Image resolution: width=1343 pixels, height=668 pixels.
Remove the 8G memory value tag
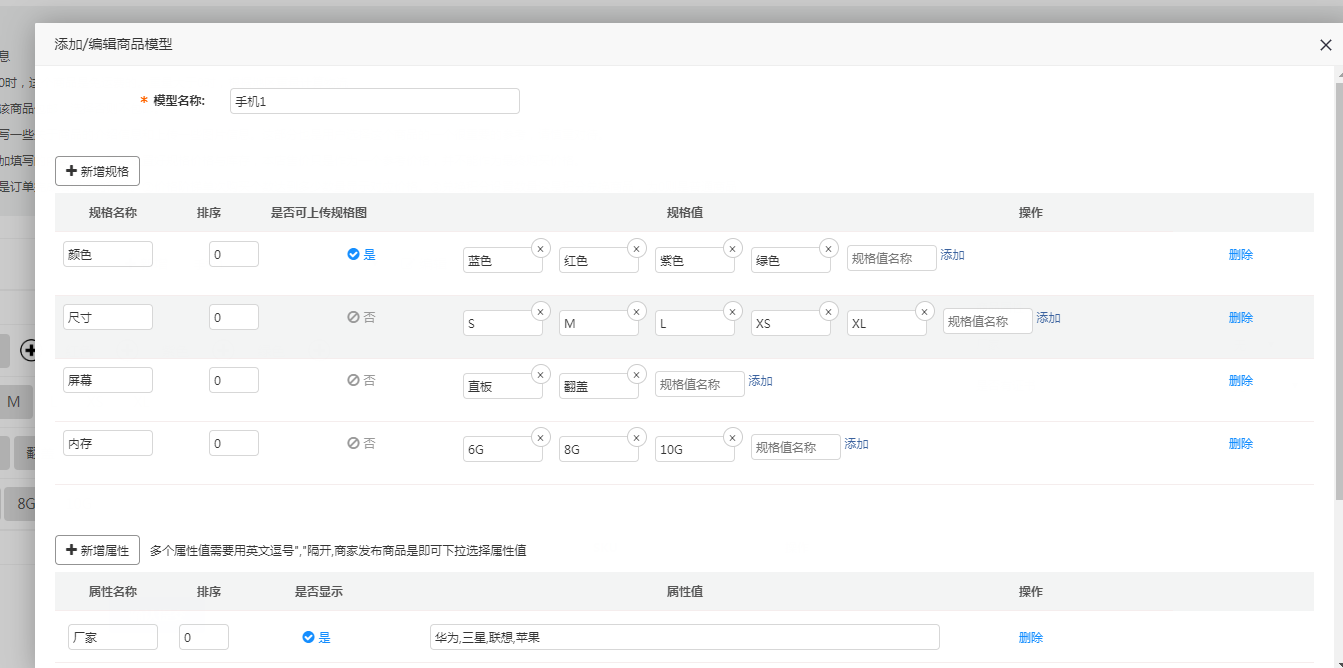pos(636,437)
